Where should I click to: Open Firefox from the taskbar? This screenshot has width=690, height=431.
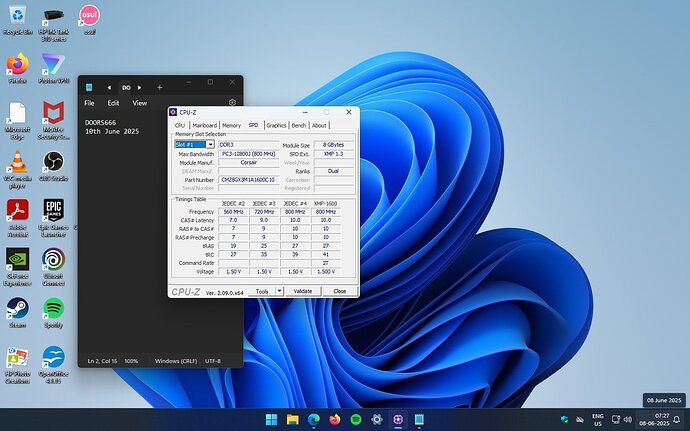335,420
